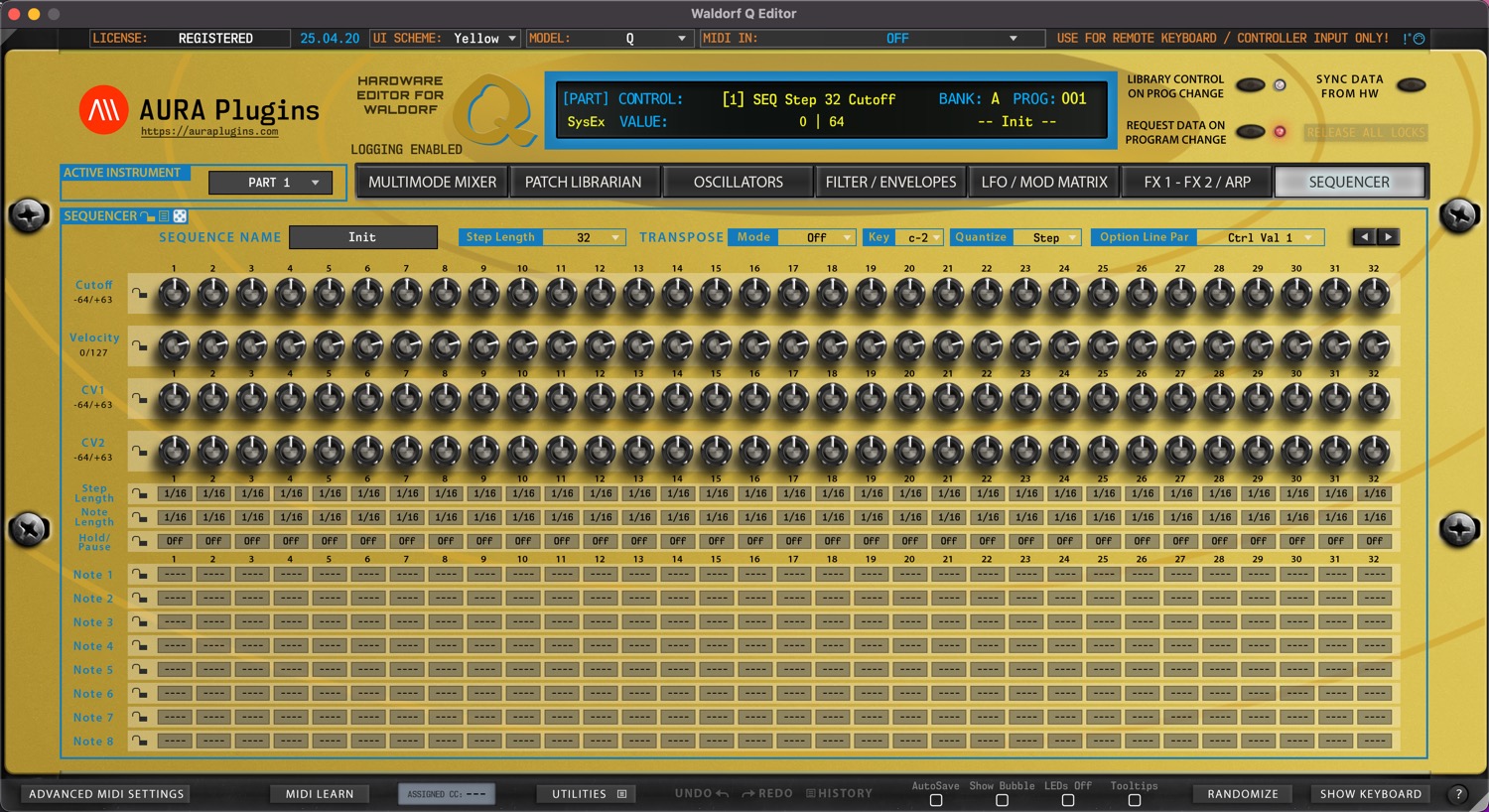Viewport: 1489px width, 812px height.
Task: Toggle Request Data on Program Change button
Action: [x=1250, y=132]
